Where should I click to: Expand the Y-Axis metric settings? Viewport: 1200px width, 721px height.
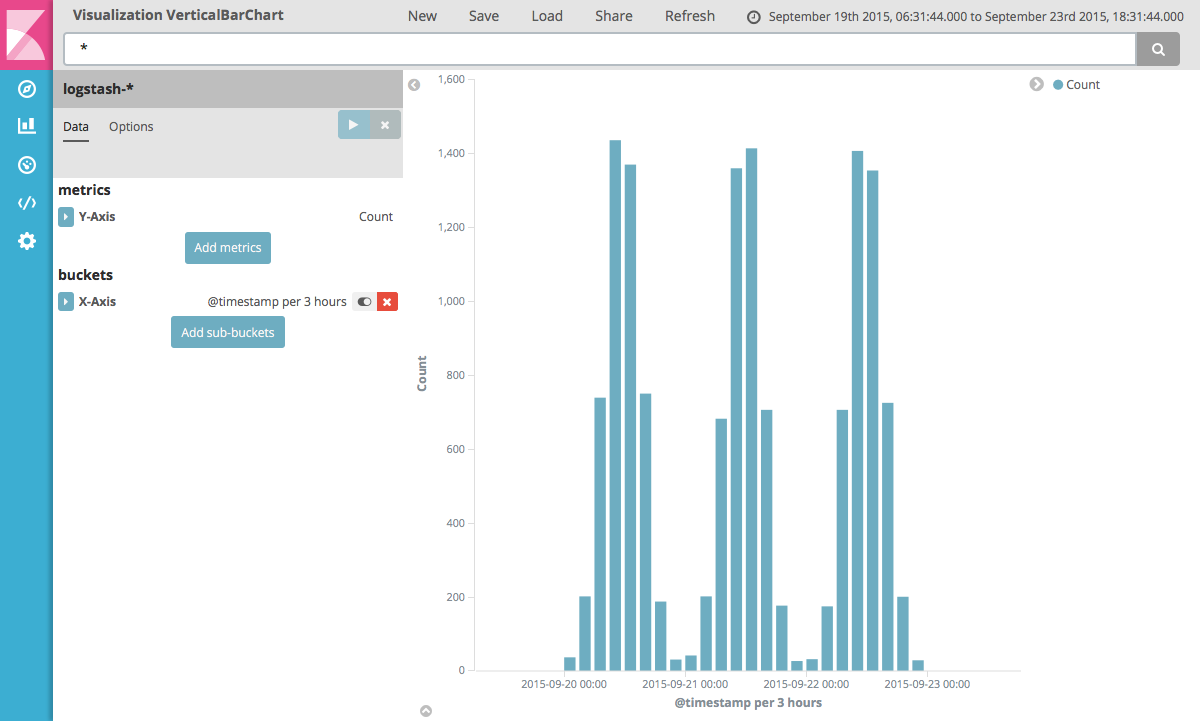tap(66, 217)
